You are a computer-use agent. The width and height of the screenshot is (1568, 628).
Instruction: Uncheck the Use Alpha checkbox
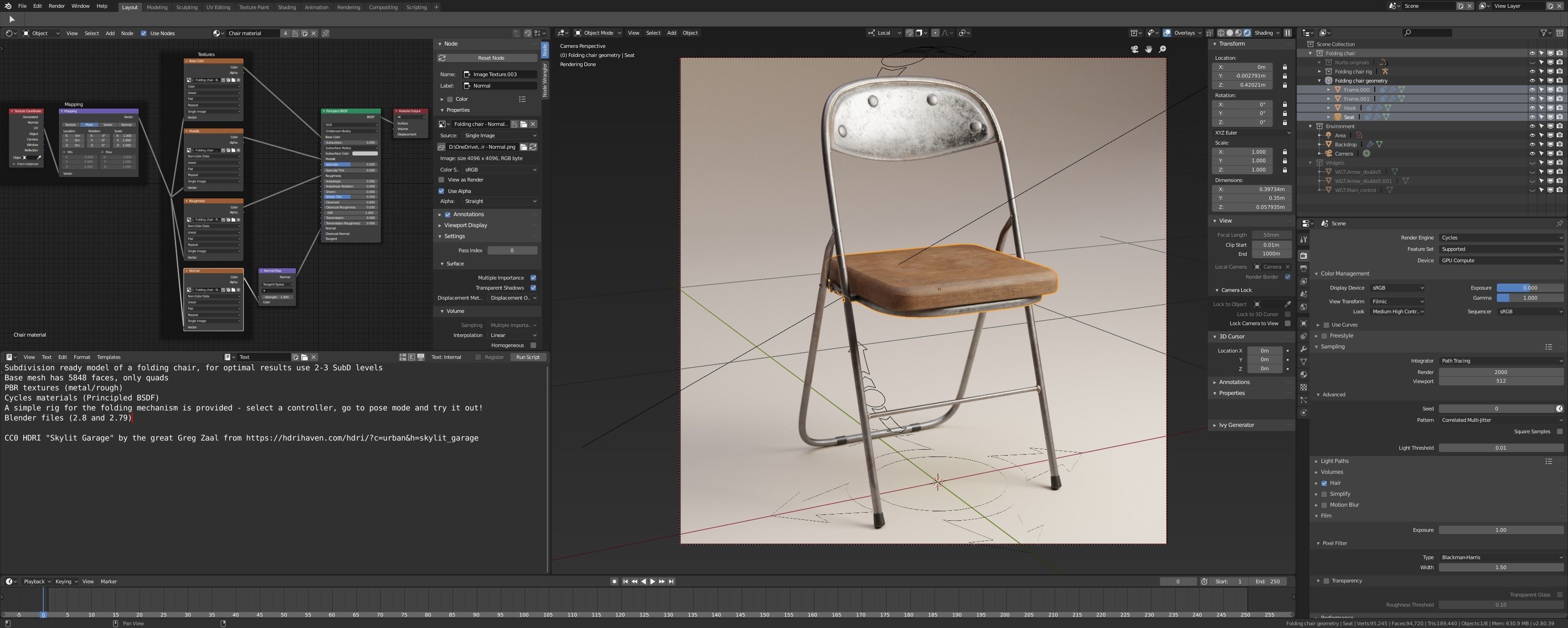tap(441, 191)
